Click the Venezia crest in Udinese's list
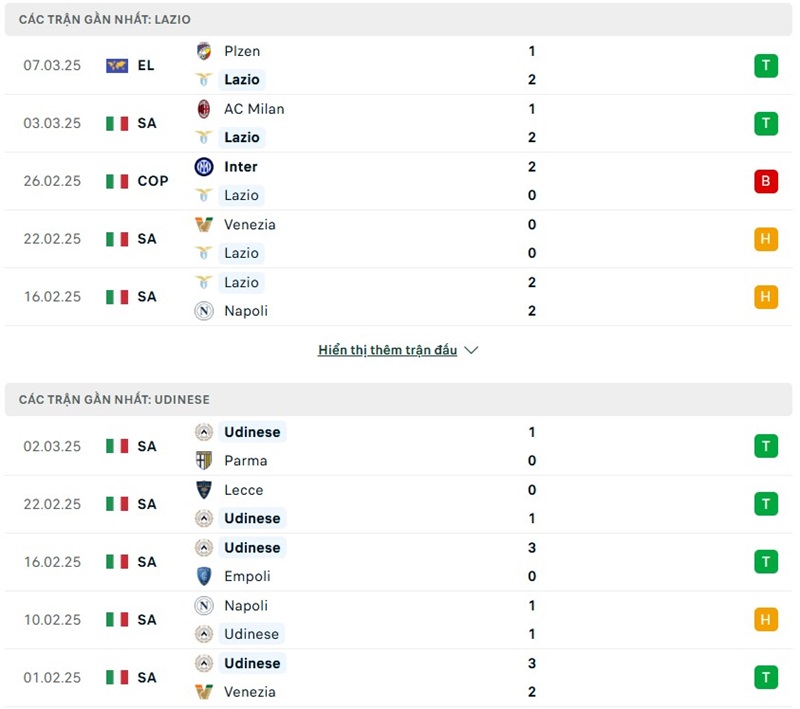 pos(204,692)
